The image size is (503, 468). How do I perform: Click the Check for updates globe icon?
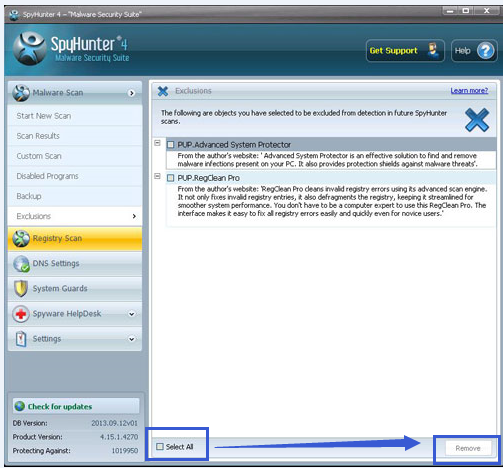tap(20, 406)
